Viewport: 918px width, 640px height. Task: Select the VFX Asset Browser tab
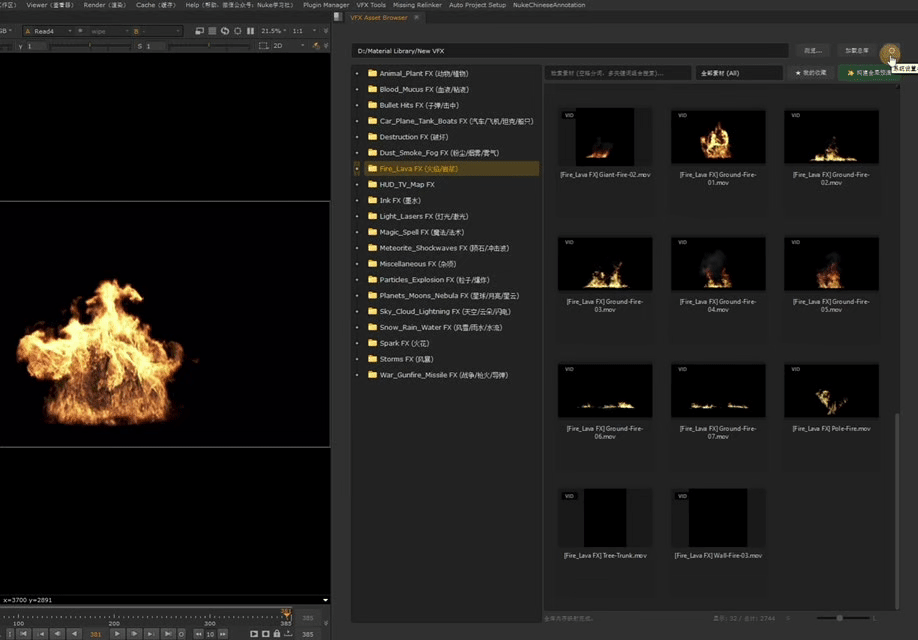tap(377, 17)
